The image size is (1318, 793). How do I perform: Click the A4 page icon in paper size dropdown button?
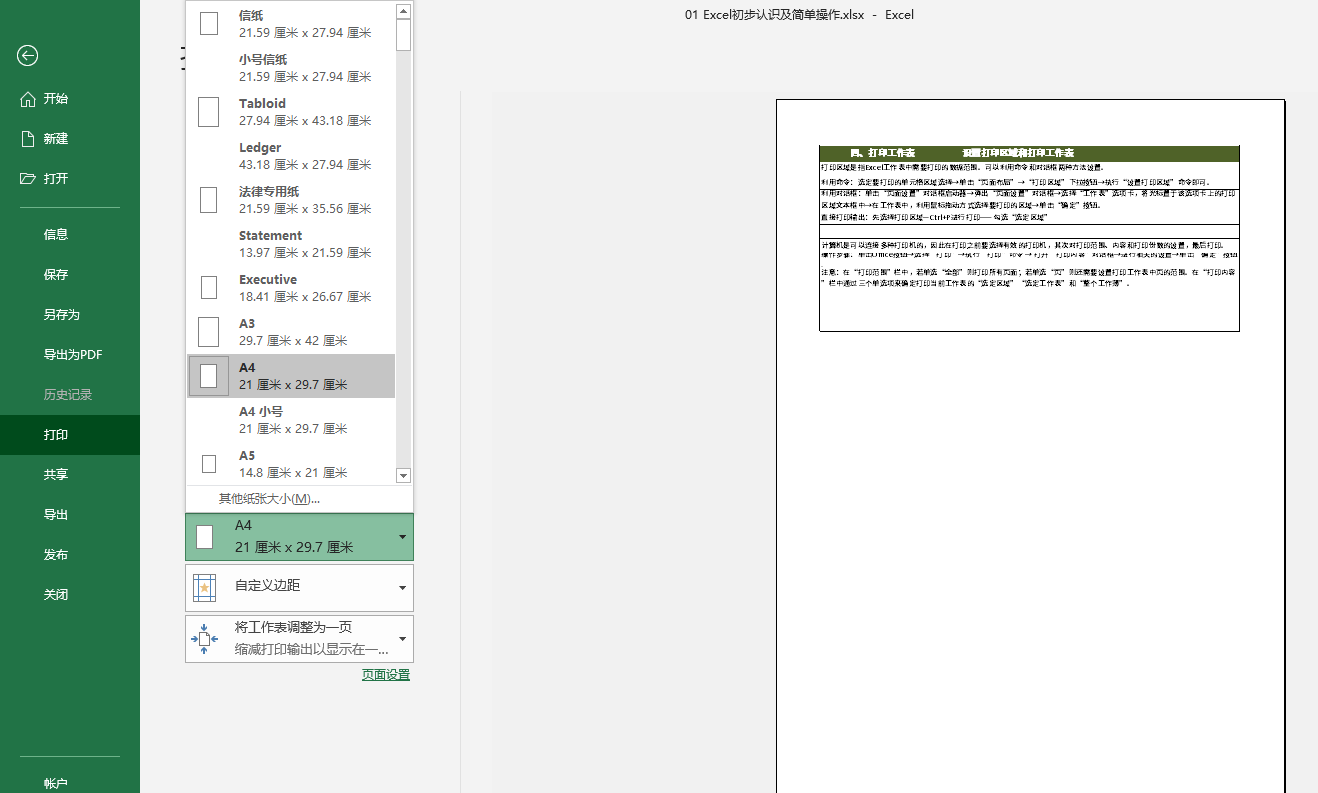pos(204,537)
